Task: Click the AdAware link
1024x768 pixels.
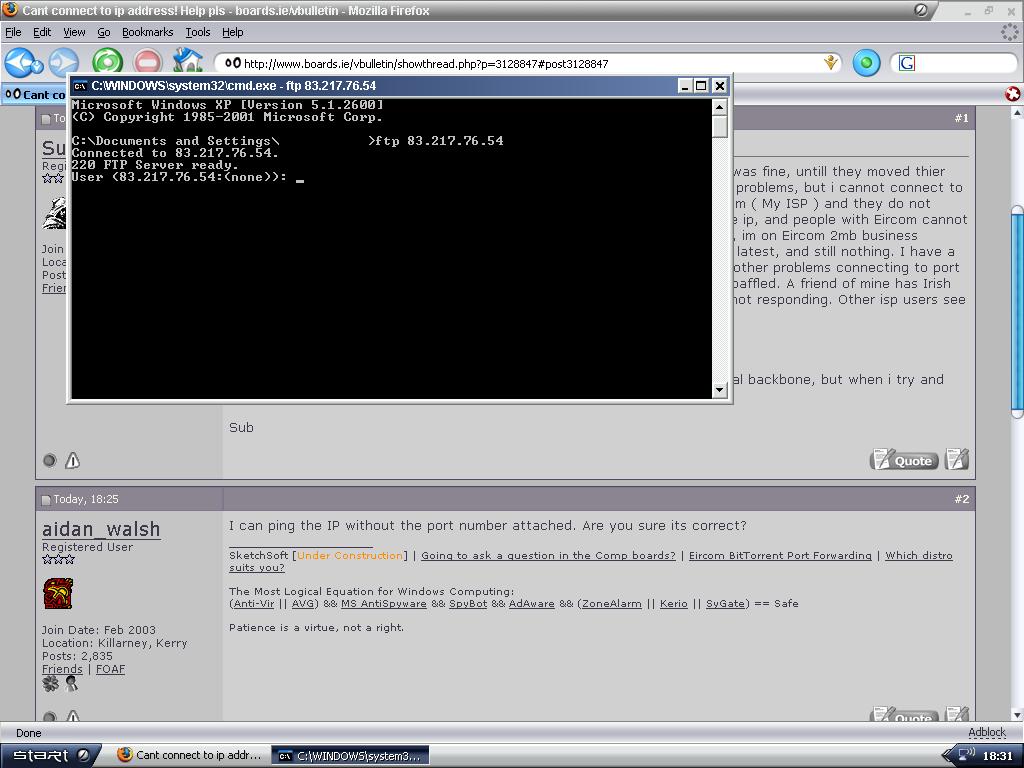Action: (532, 604)
